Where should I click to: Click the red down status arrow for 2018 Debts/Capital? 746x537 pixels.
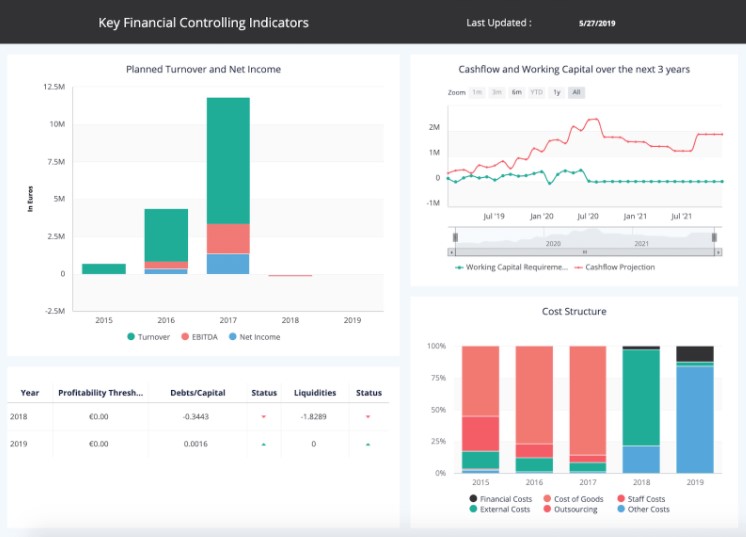264,416
